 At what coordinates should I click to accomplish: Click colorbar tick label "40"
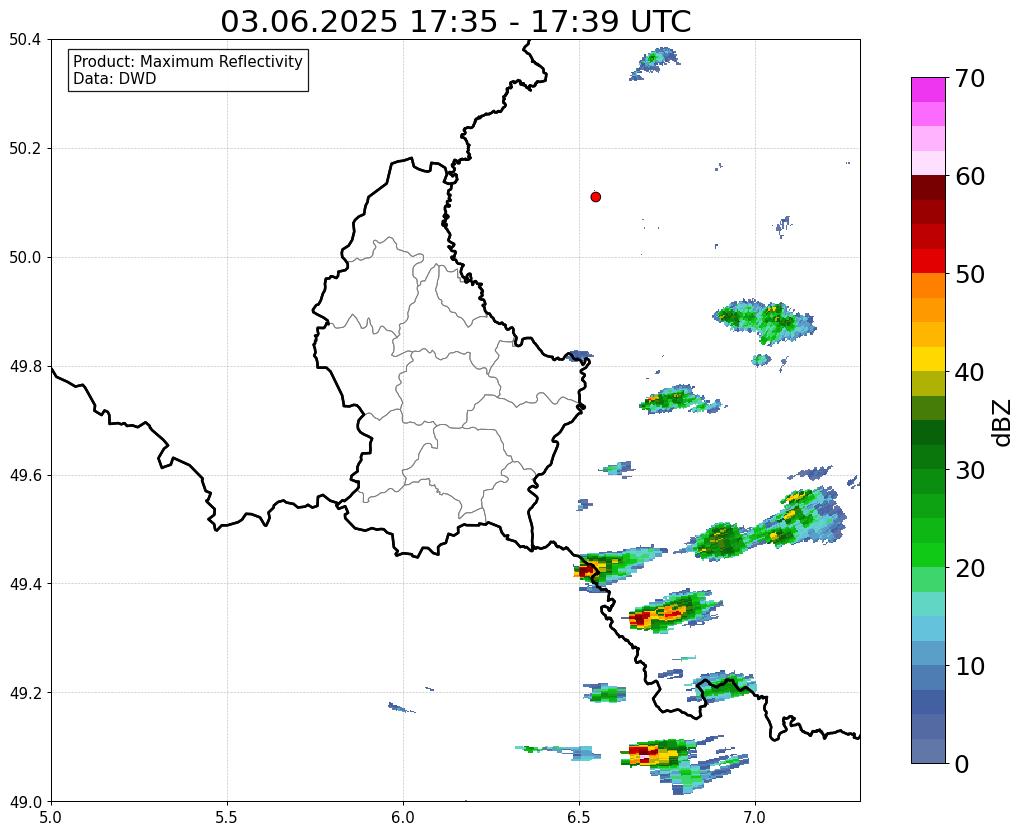[x=970, y=372]
